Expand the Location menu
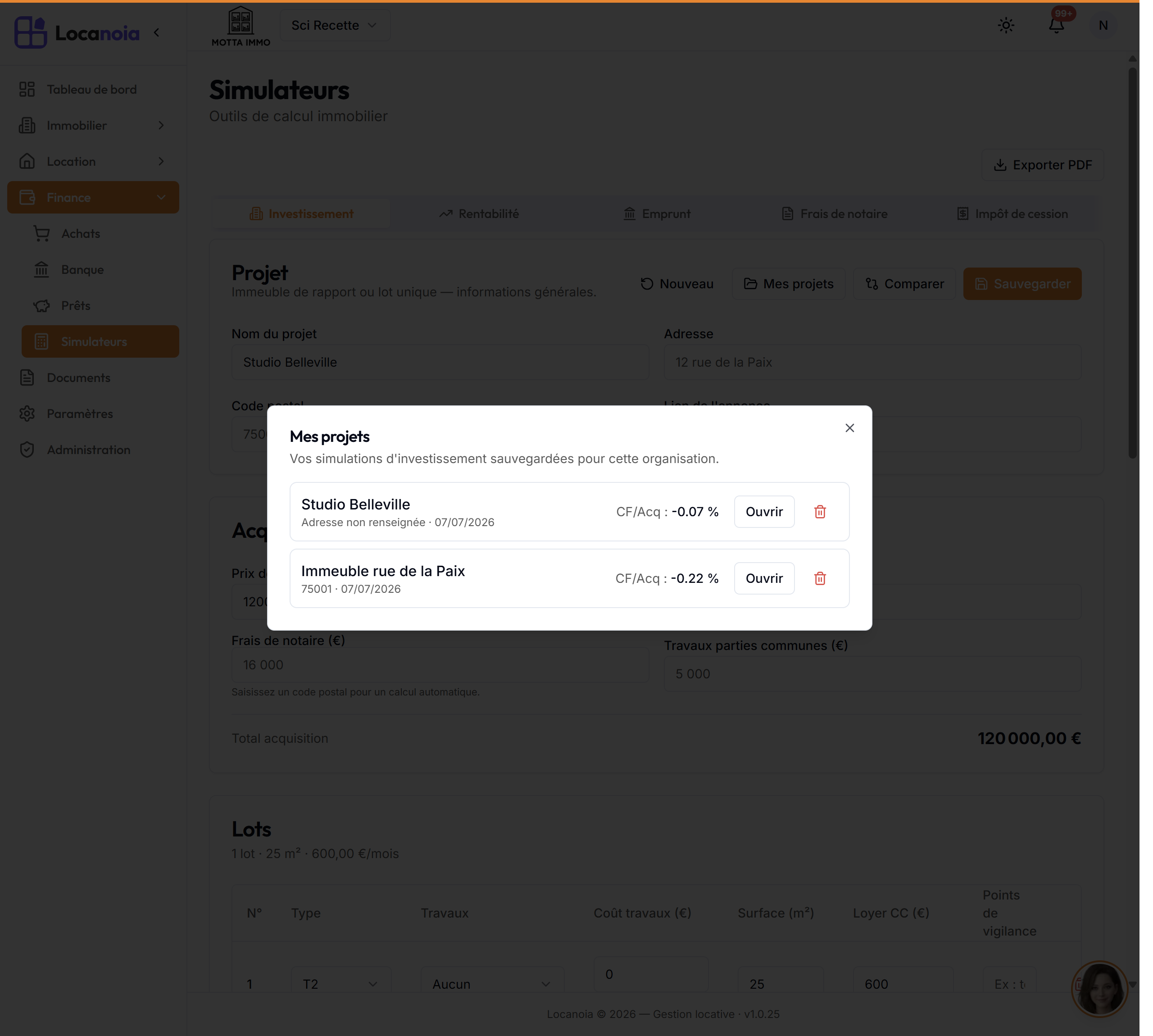1153x1036 pixels. coord(93,162)
